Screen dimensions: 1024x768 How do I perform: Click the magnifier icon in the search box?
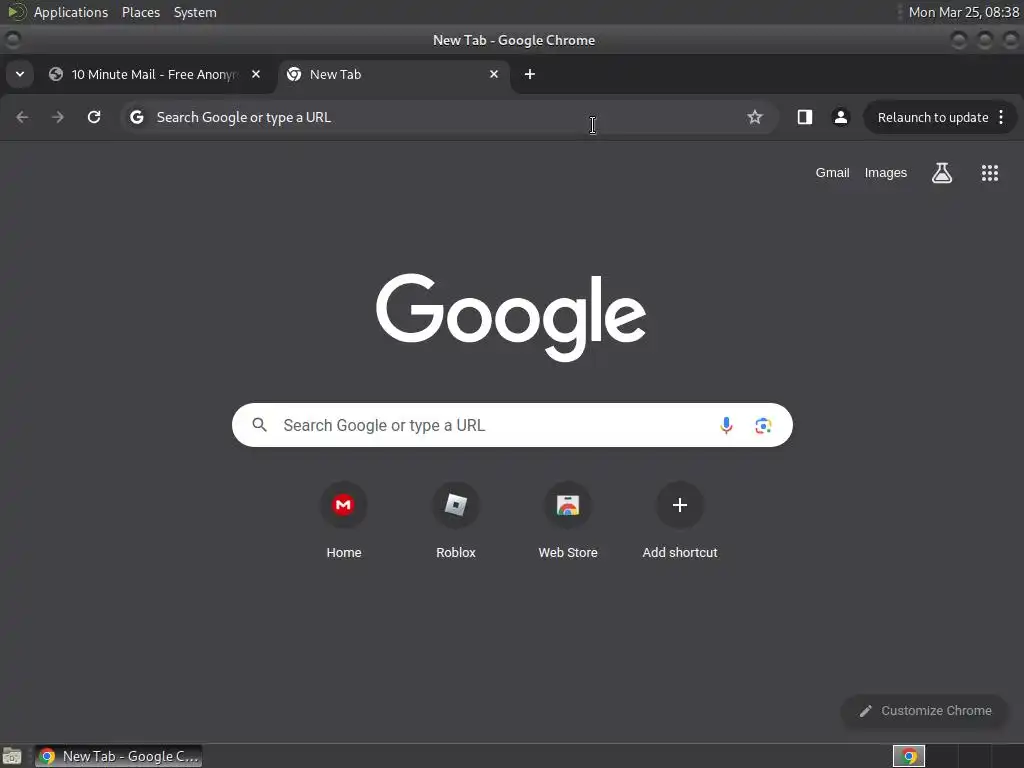click(259, 425)
